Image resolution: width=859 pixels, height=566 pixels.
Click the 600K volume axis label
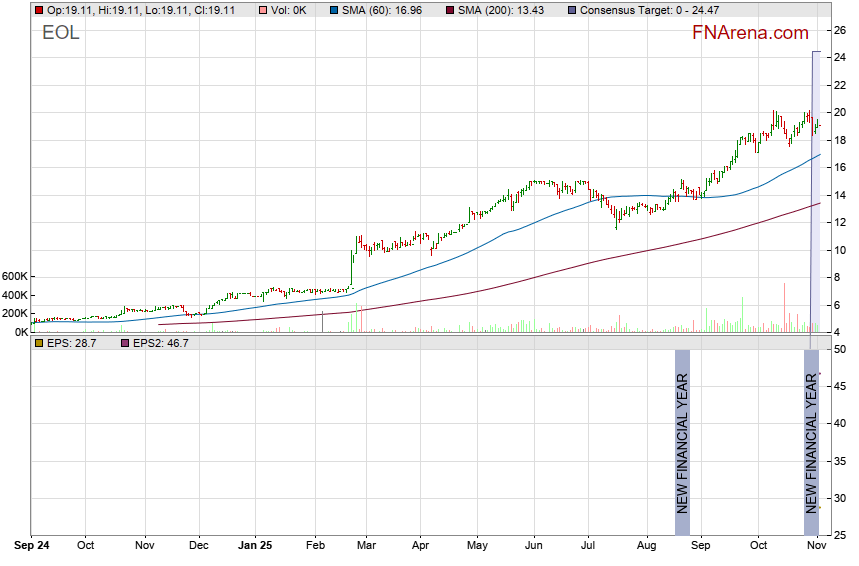click(14, 276)
